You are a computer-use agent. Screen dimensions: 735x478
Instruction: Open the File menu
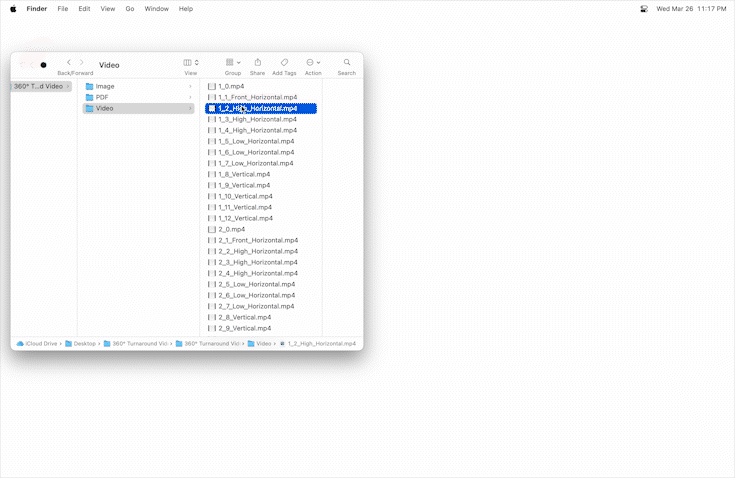pos(63,8)
